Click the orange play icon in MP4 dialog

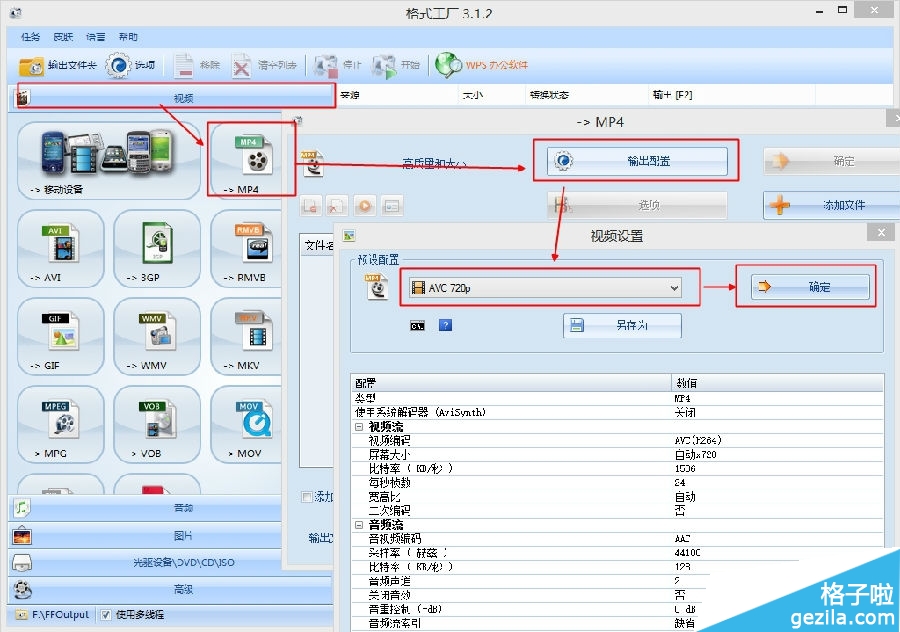(364, 206)
